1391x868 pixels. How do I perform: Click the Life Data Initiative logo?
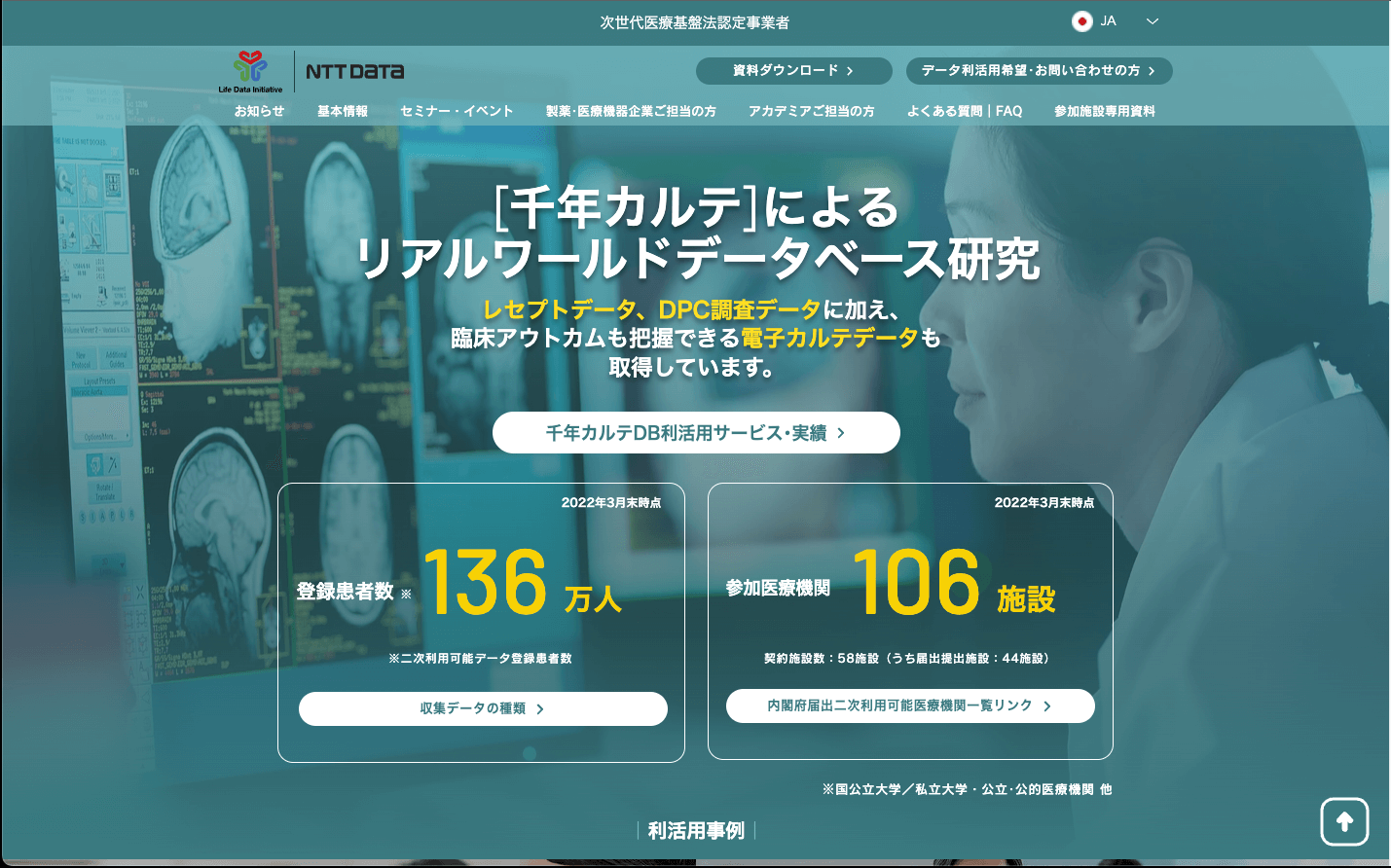[250, 72]
